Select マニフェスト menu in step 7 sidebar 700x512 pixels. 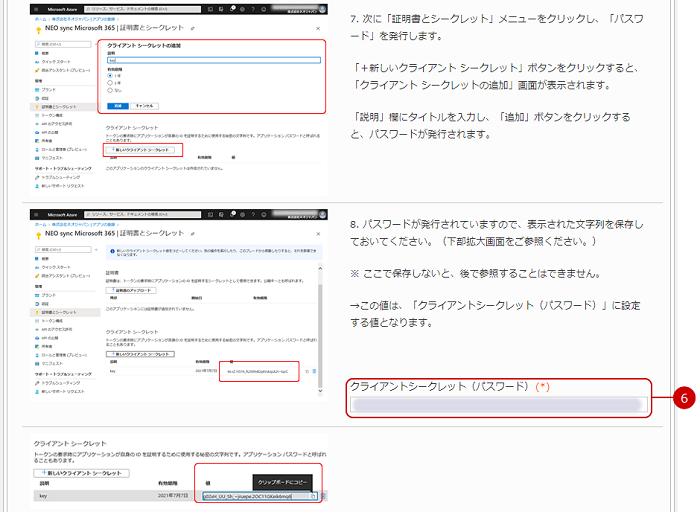click(x=49, y=158)
